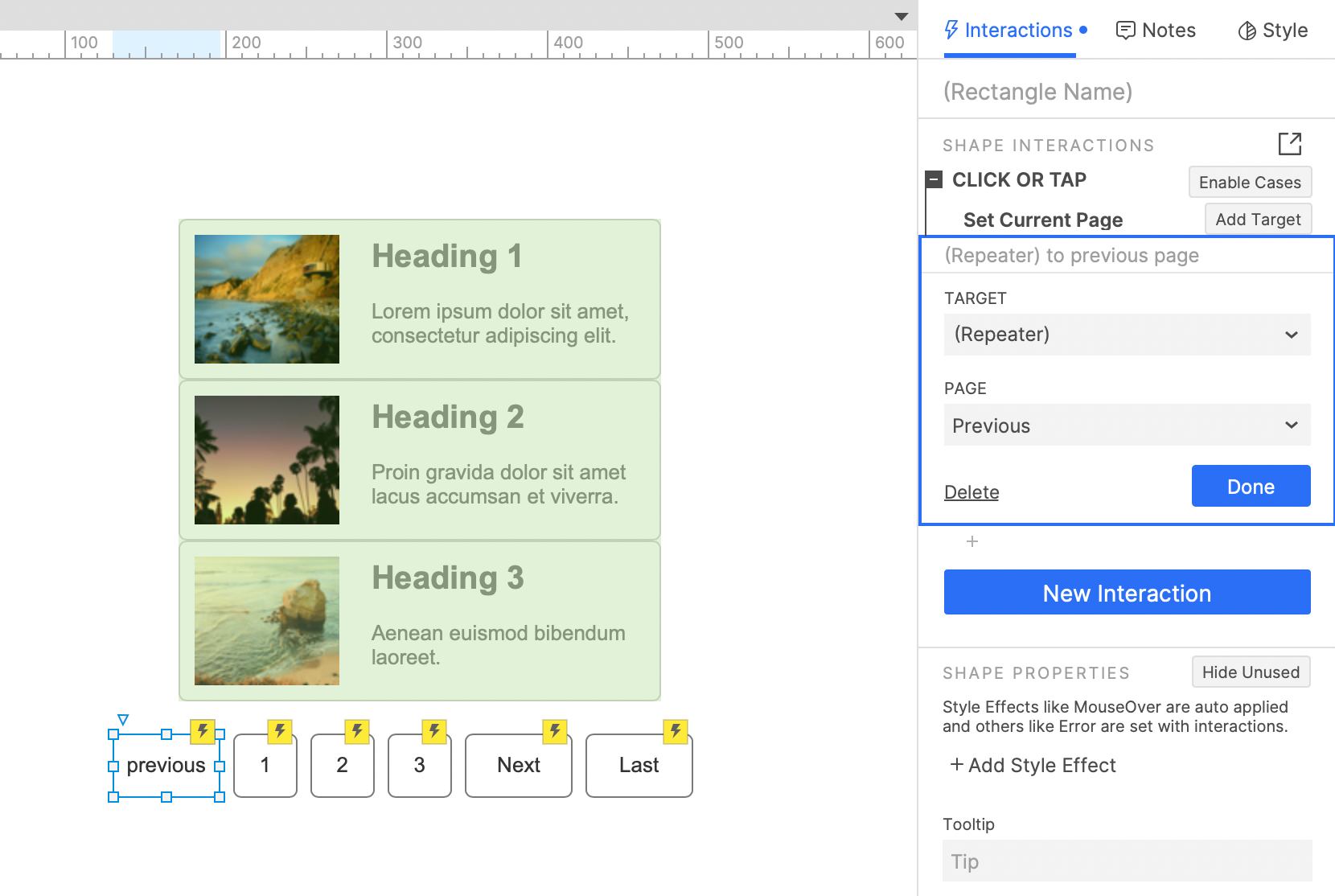Open the Target Repeater dropdown
The image size is (1335, 896).
[x=1127, y=335]
